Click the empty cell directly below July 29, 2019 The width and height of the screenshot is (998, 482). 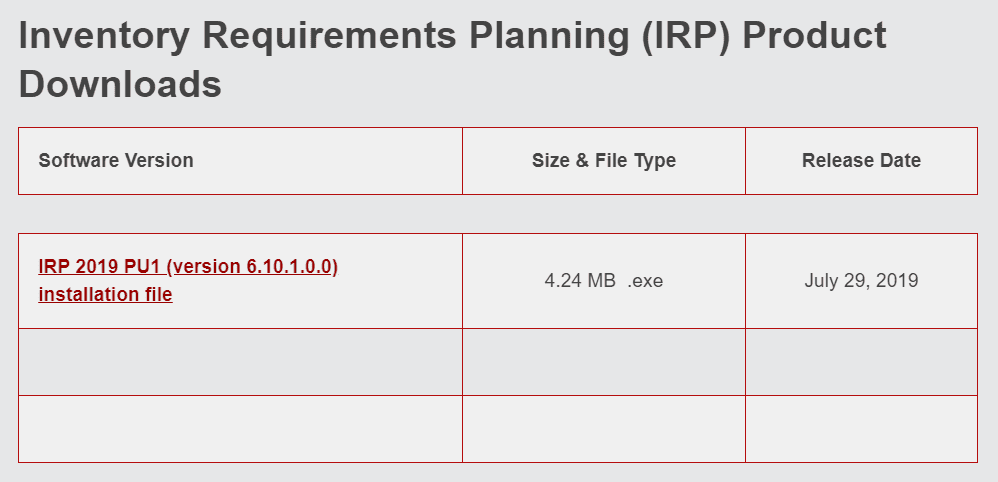[x=861, y=362]
